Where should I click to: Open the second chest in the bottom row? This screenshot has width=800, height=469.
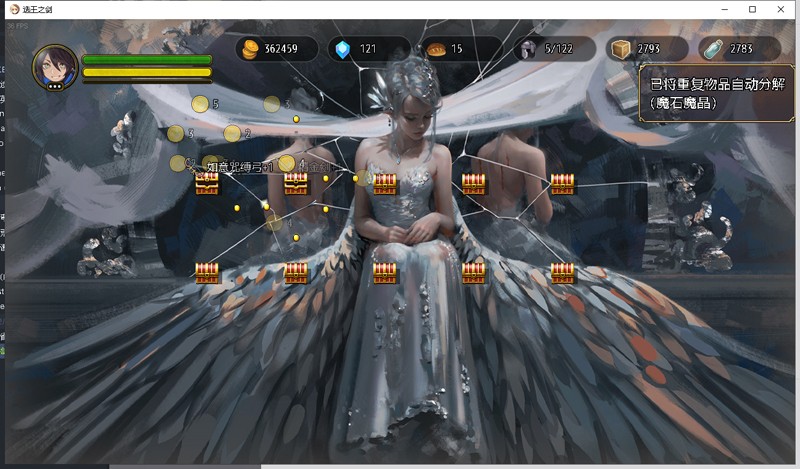point(296,273)
